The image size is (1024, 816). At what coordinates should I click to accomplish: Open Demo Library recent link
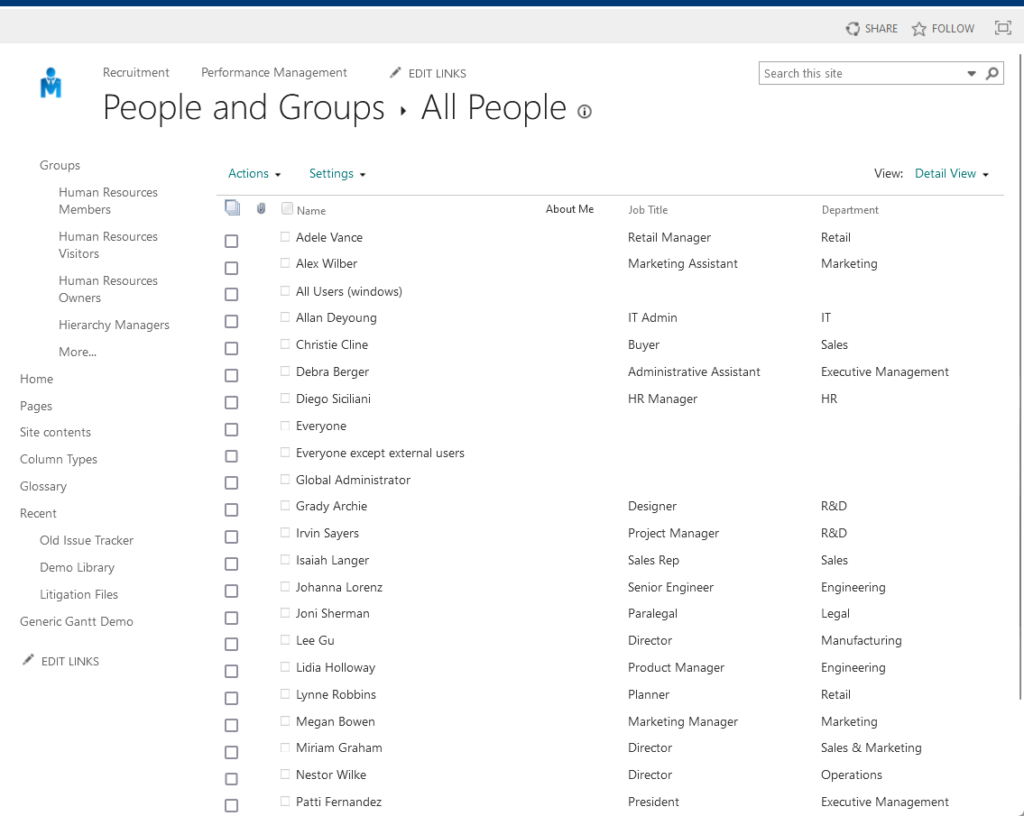pos(77,567)
